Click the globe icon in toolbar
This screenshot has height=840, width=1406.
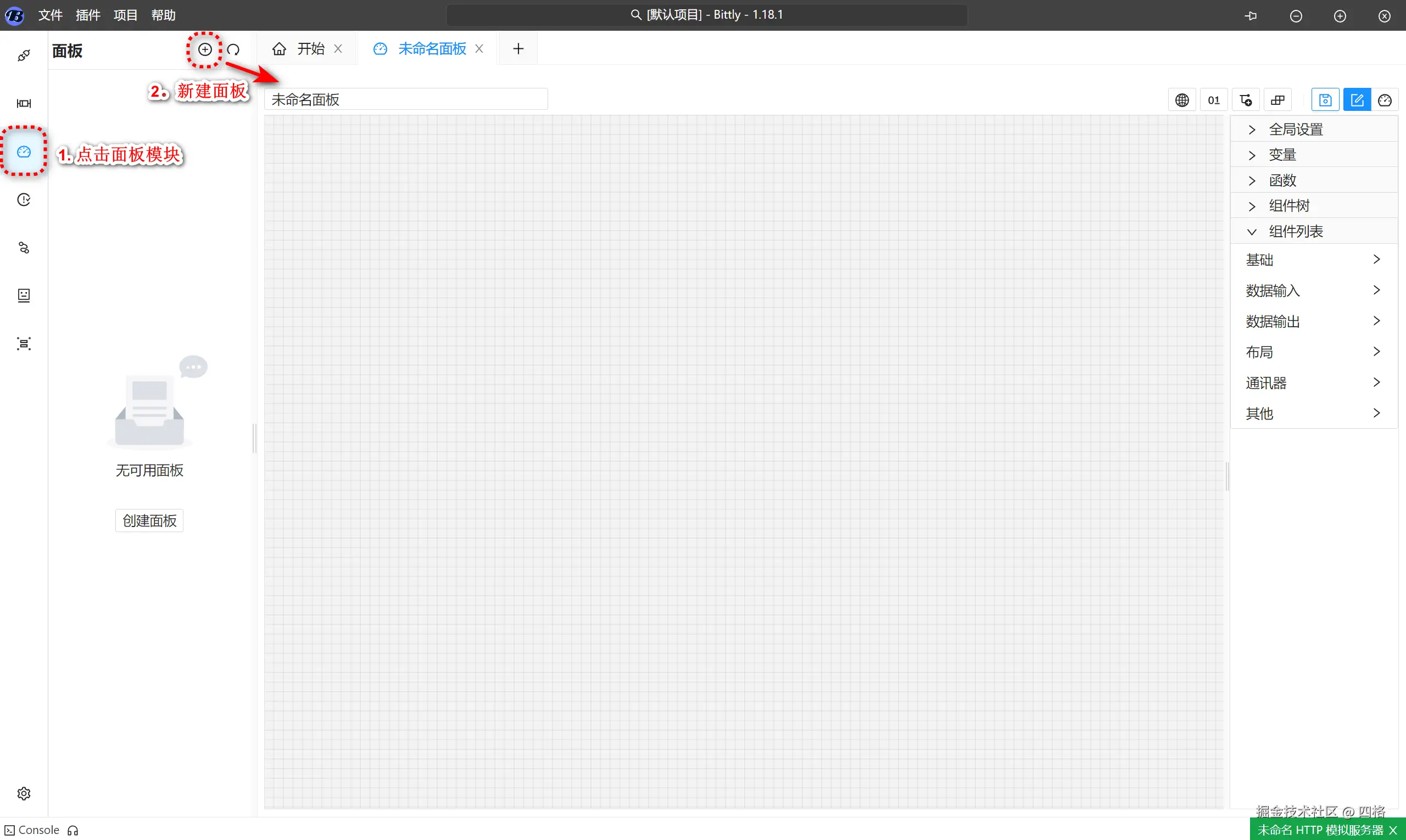point(1182,100)
